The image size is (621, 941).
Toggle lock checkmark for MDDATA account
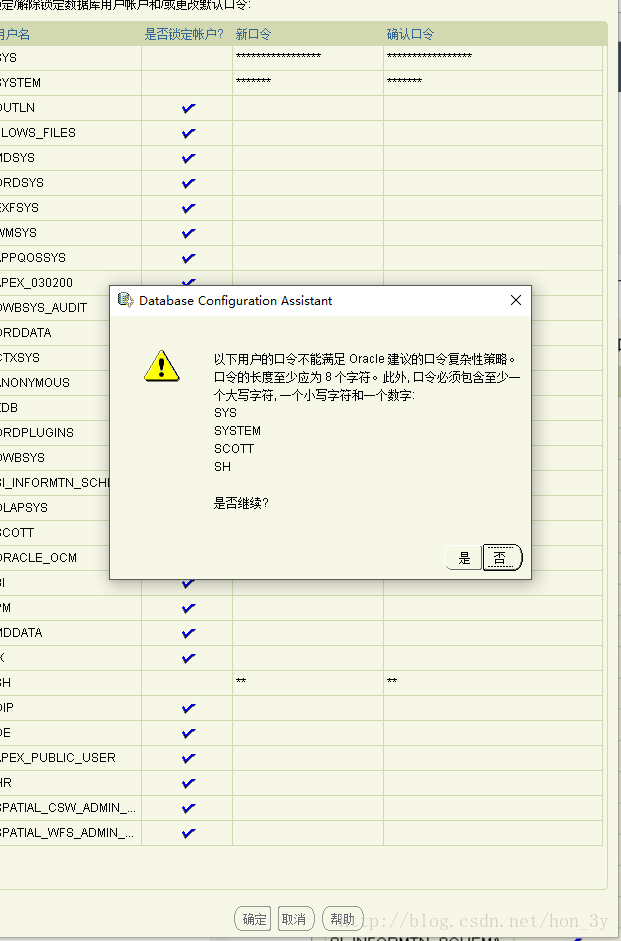(188, 633)
